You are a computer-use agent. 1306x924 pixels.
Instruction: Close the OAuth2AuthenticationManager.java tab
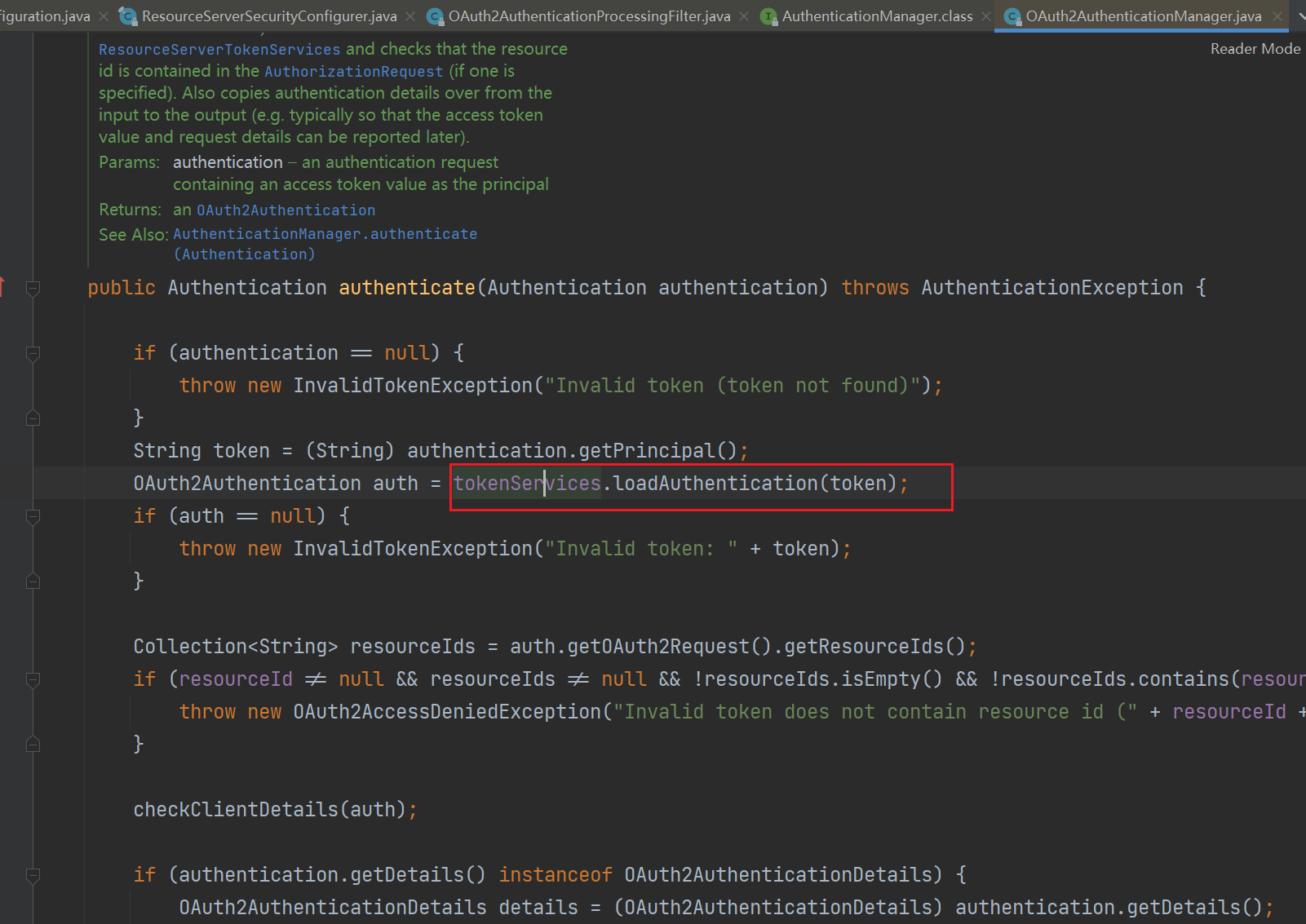pos(1277,16)
